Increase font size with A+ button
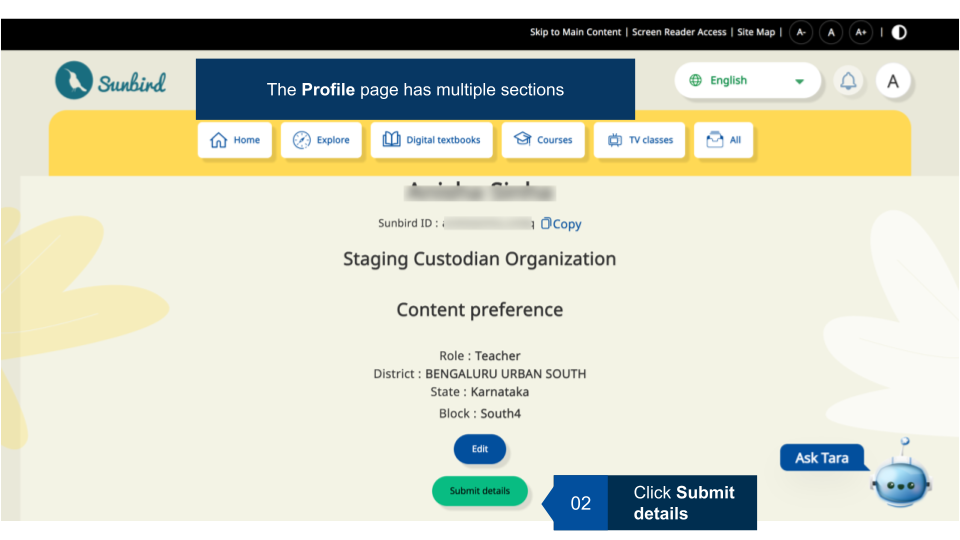 860,32
